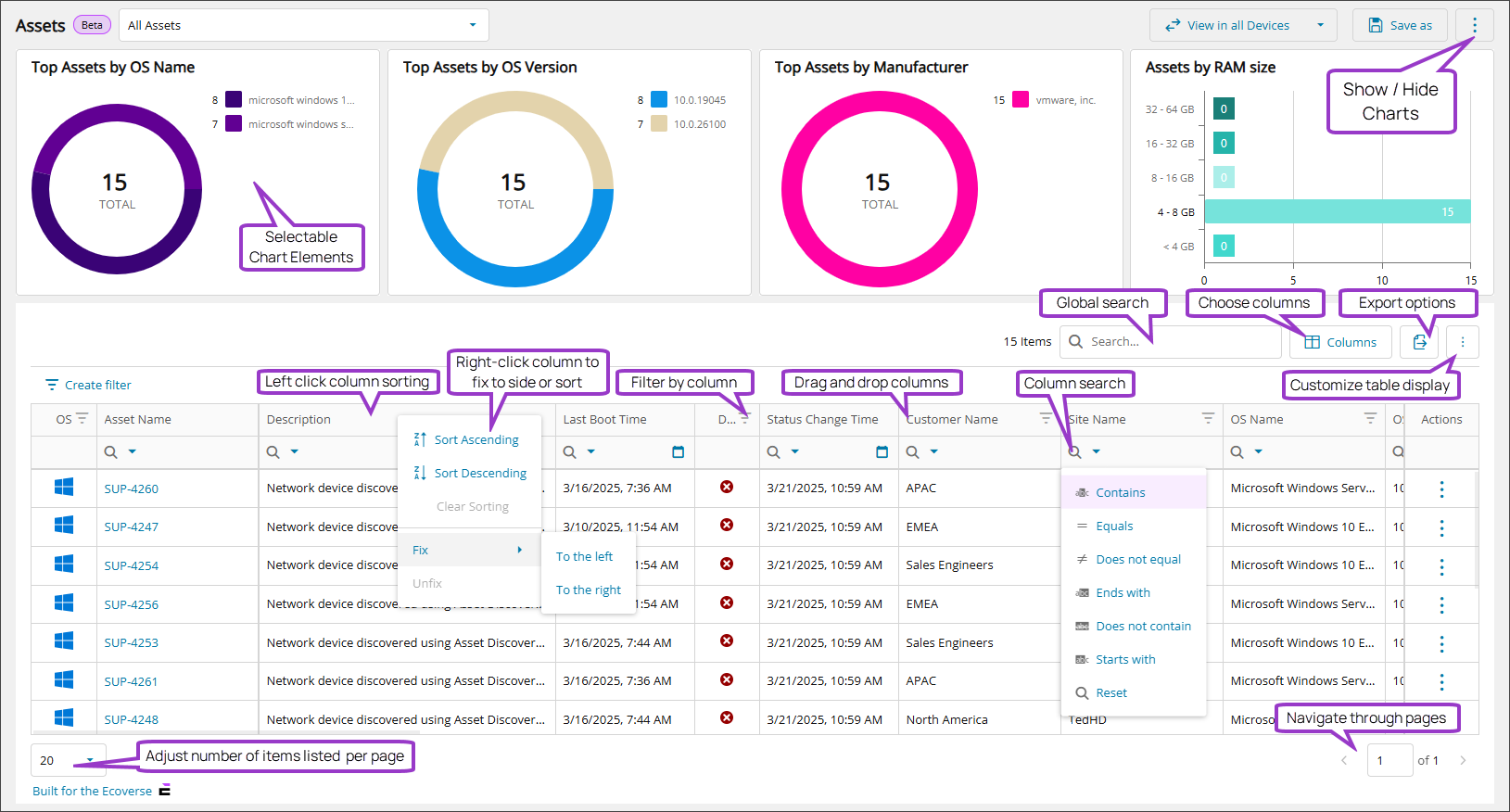
Task: Expand the All Assets dropdown
Action: (473, 25)
